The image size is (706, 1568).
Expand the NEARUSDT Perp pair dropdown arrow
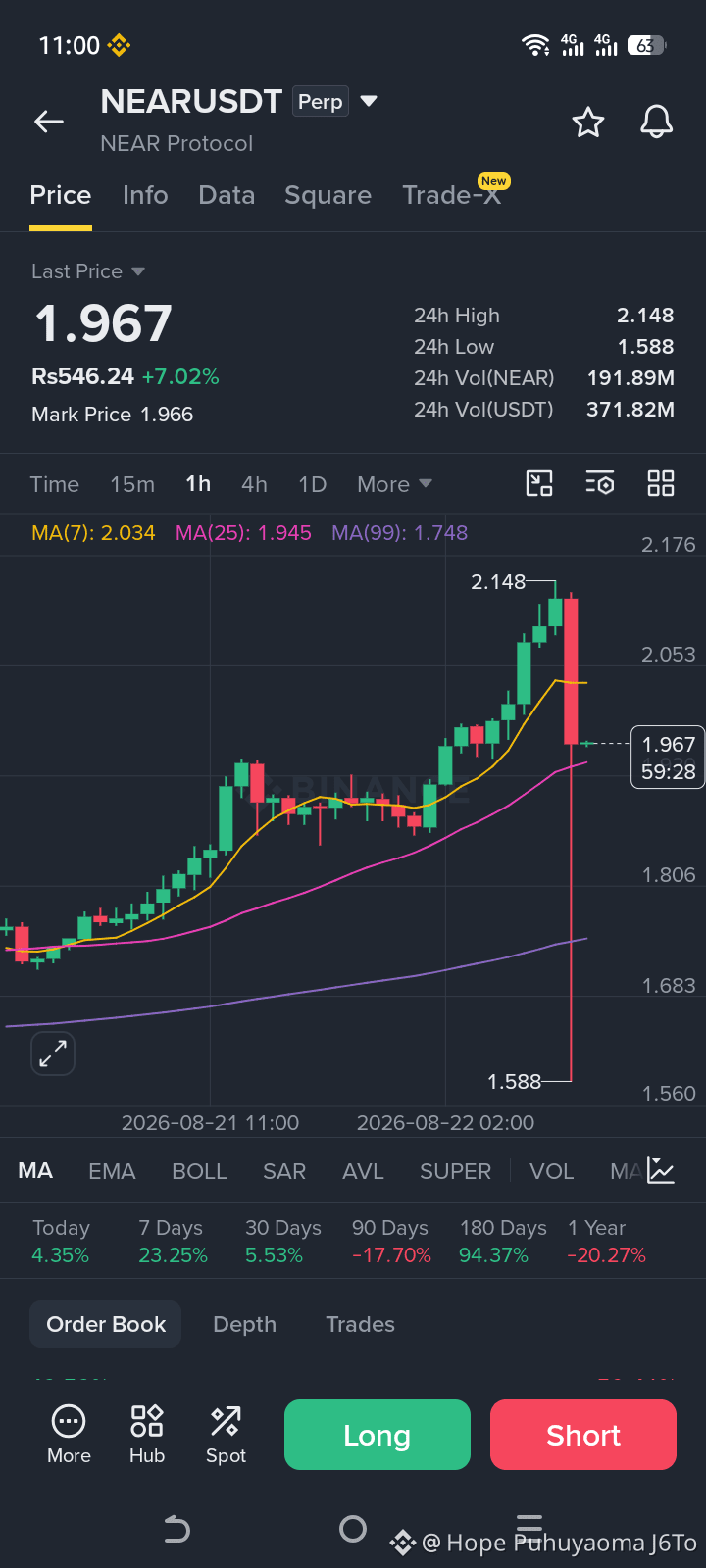click(369, 101)
